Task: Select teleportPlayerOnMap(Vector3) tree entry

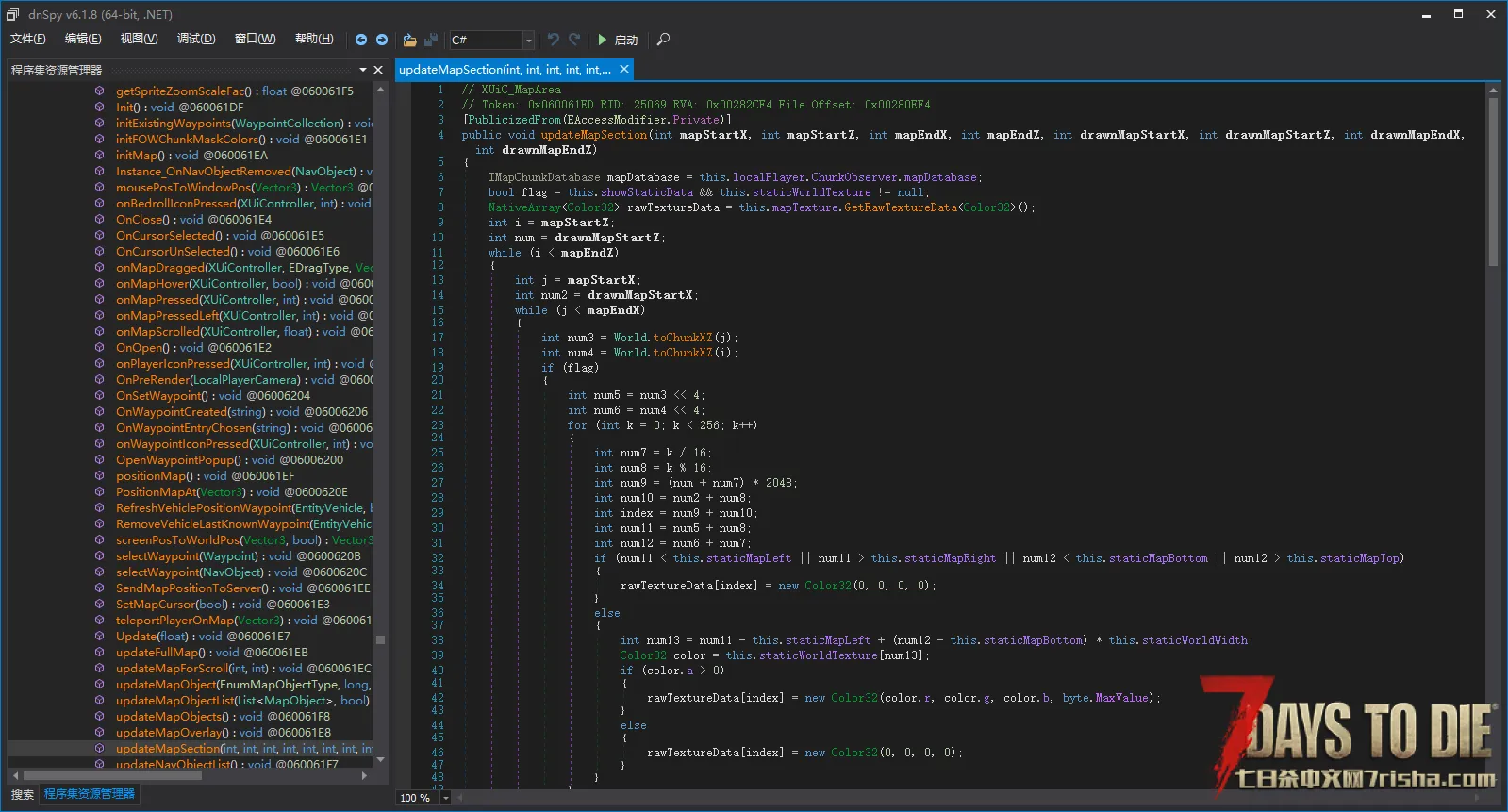Action: (243, 620)
